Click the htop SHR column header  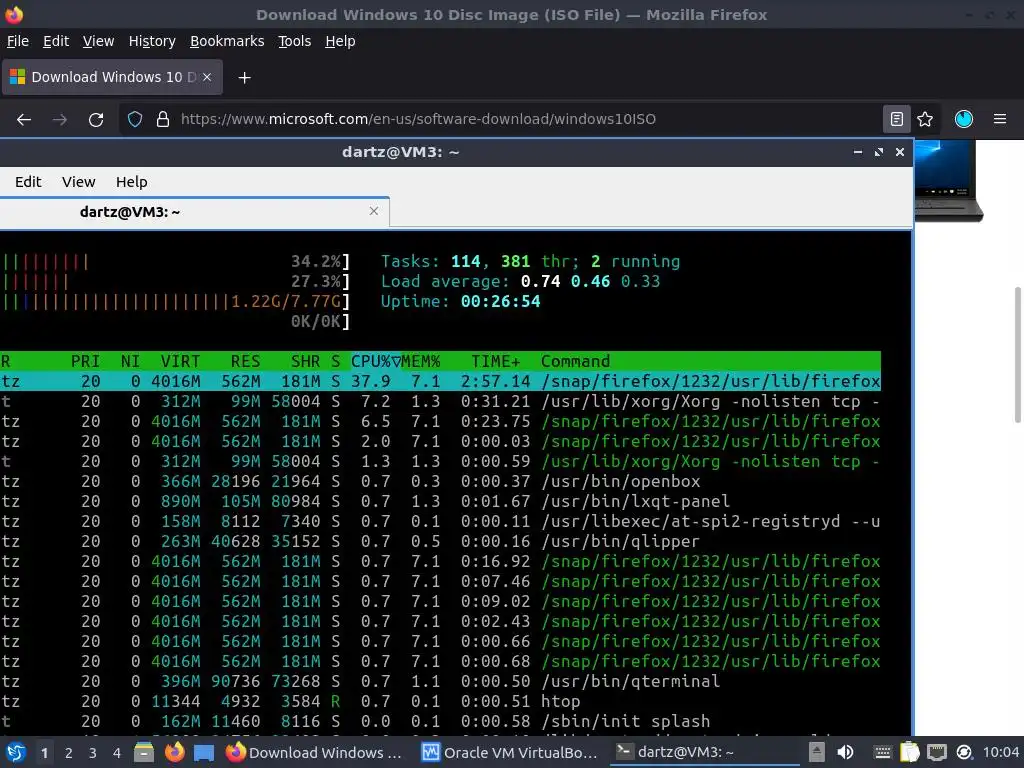click(x=305, y=361)
